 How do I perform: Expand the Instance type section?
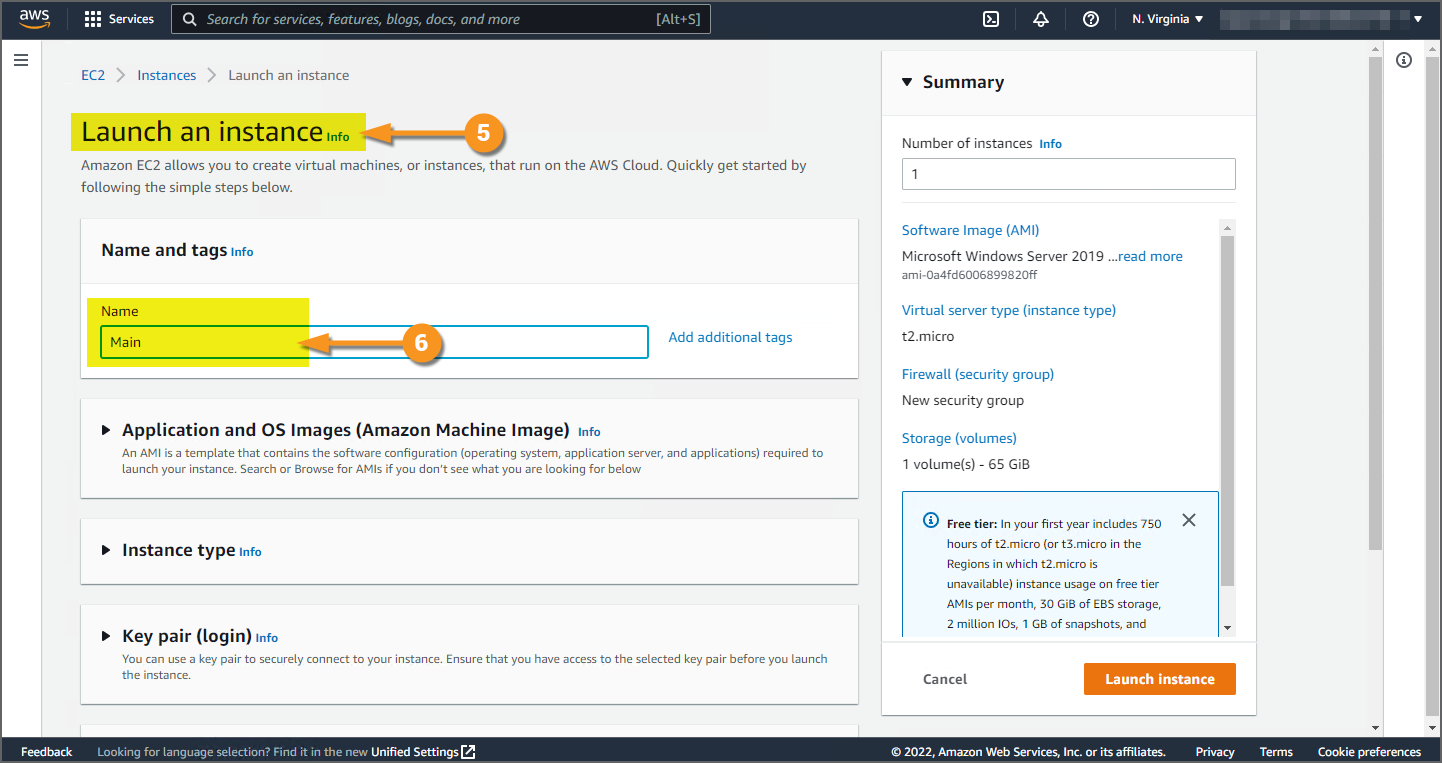click(106, 550)
